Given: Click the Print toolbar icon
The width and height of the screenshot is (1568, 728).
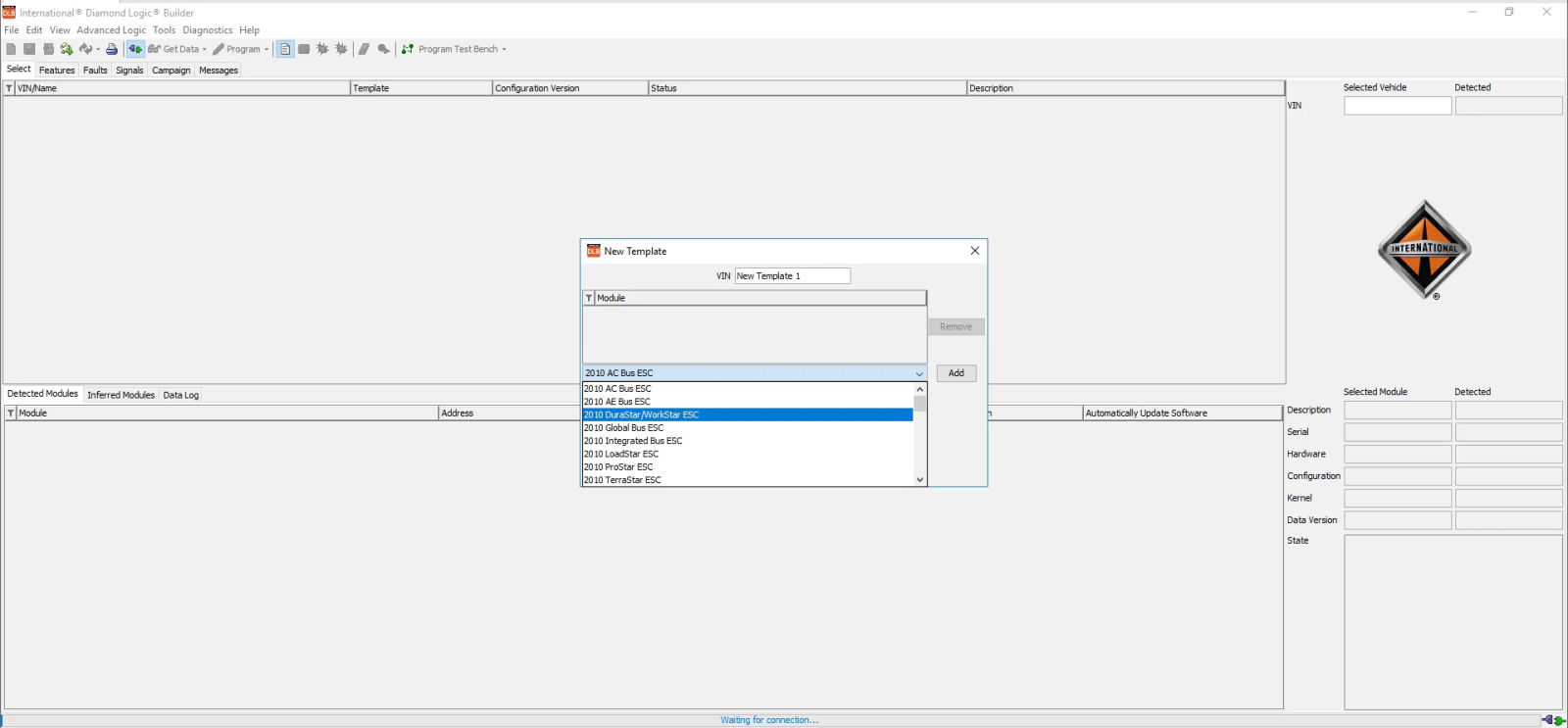Looking at the screenshot, I should tap(112, 49).
